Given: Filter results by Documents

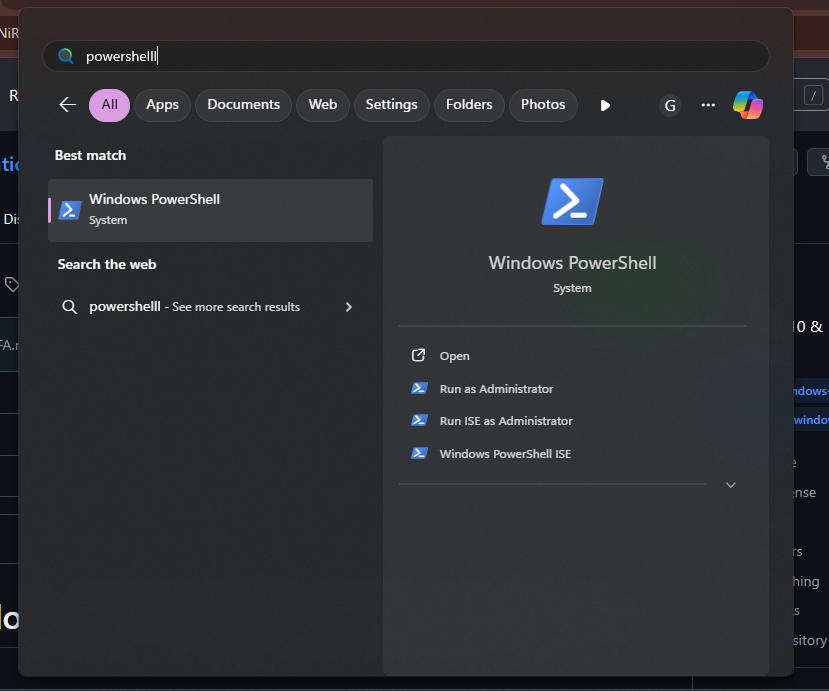Looking at the screenshot, I should (243, 105).
